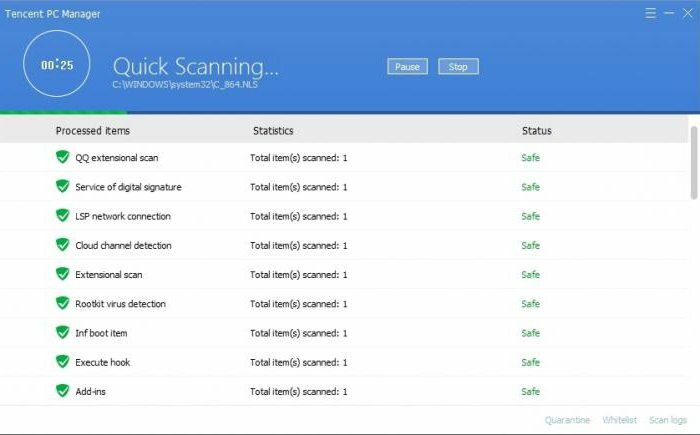The image size is (700, 435).
Task: Select Inf boot item text
Action: tap(101, 333)
